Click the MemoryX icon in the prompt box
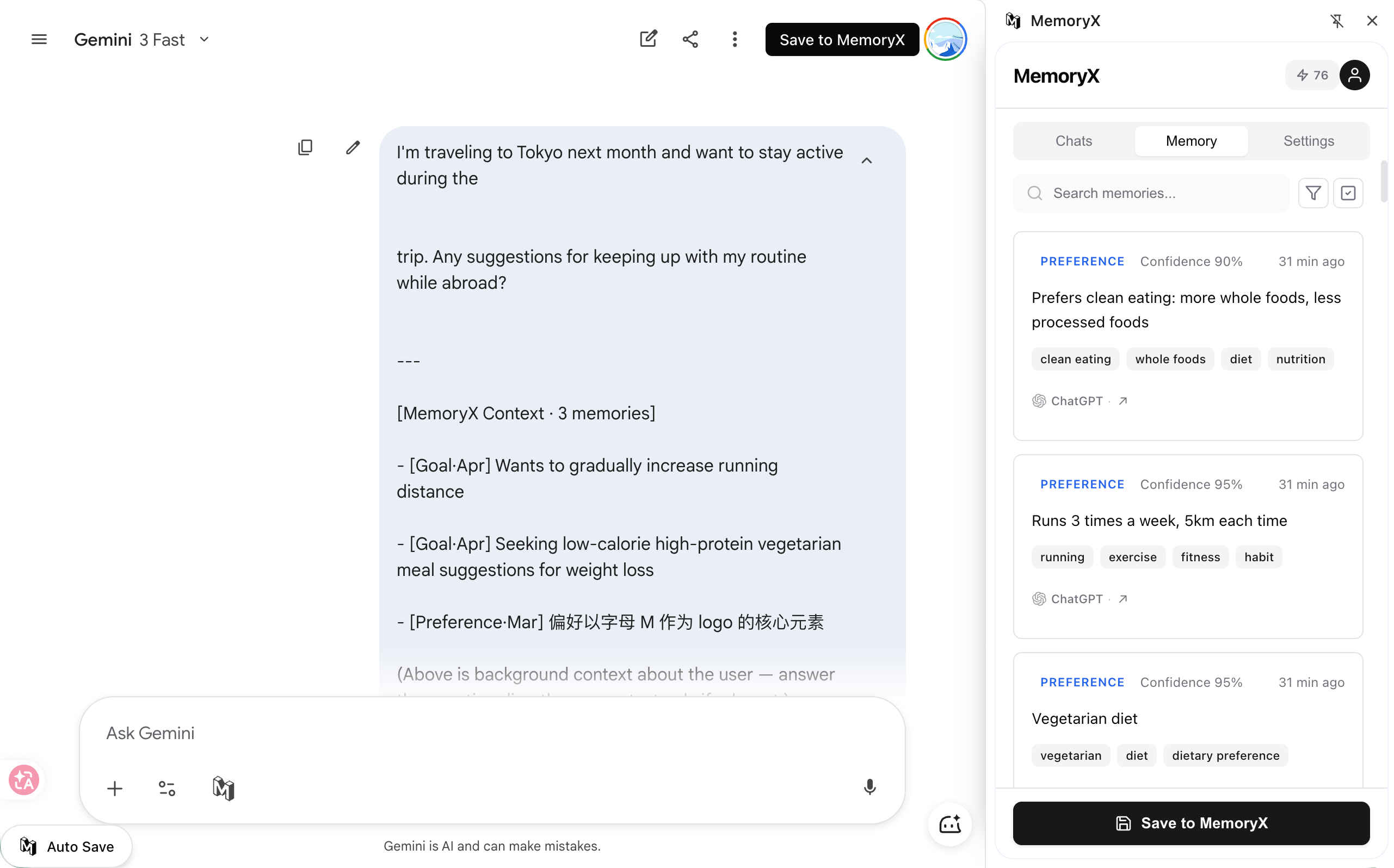 pos(224,788)
